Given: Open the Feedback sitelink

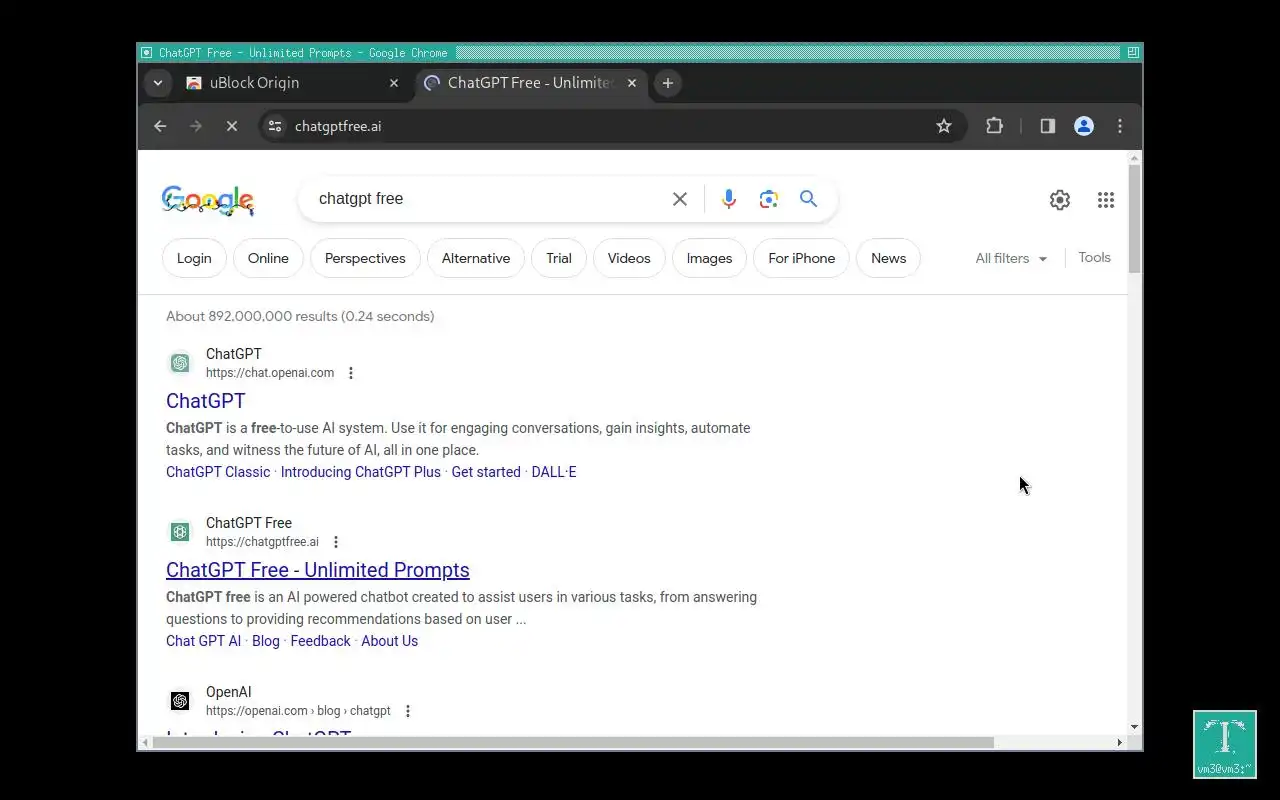Looking at the screenshot, I should (x=320, y=641).
